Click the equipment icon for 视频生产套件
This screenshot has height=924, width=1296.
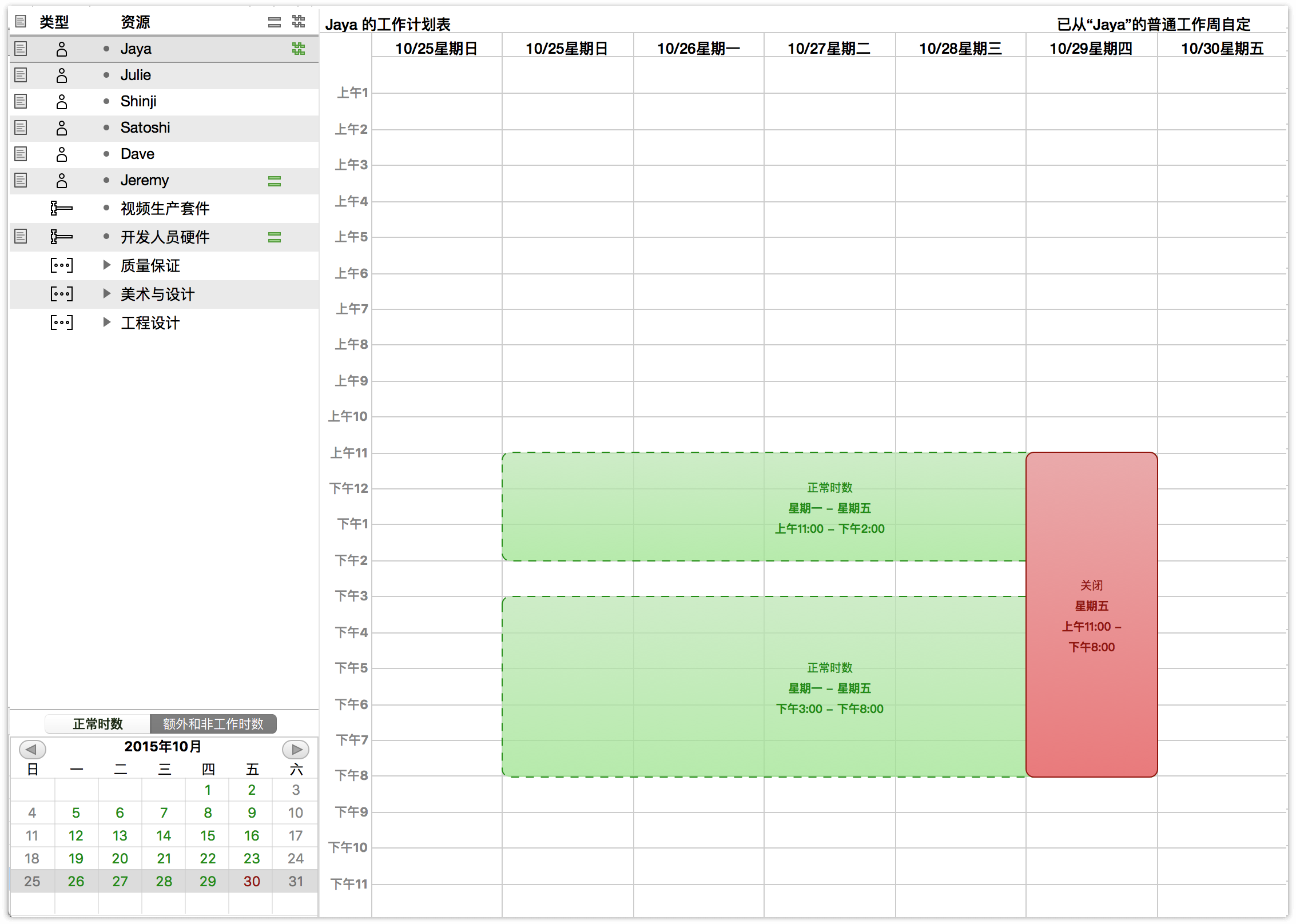61,208
